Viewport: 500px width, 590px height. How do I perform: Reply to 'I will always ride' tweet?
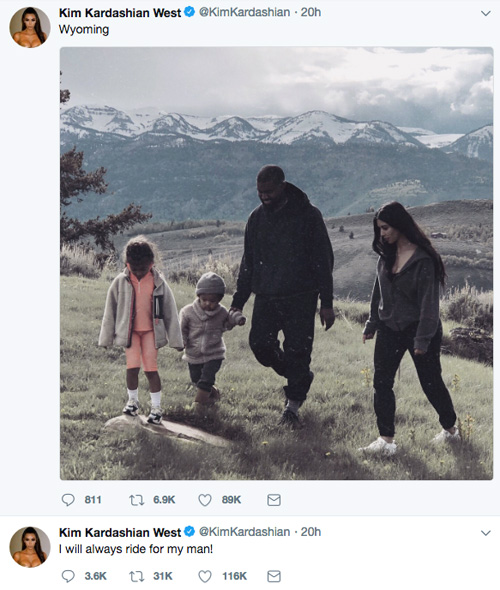(x=68, y=576)
